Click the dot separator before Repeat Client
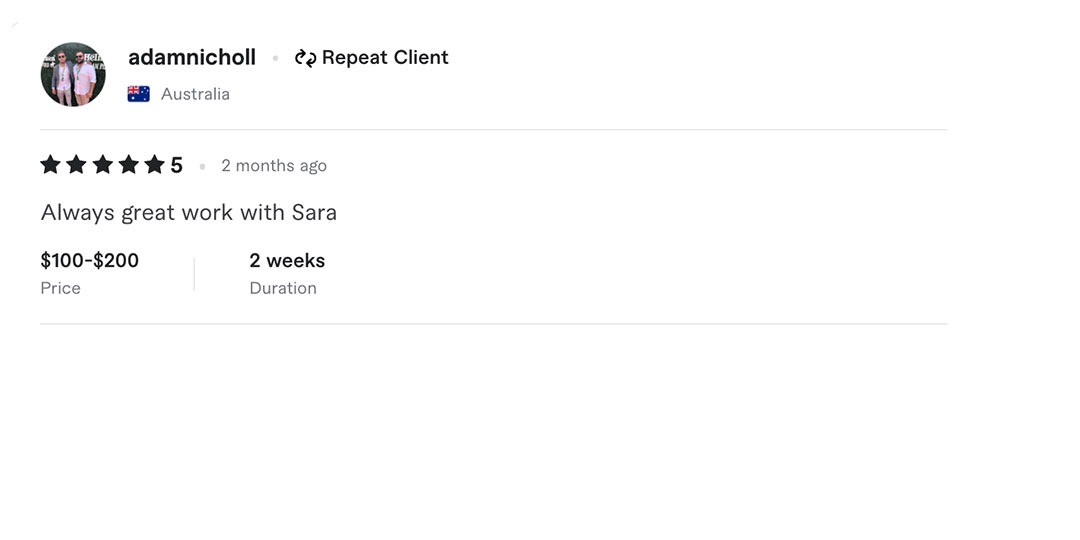The image size is (1080, 540). (x=275, y=59)
